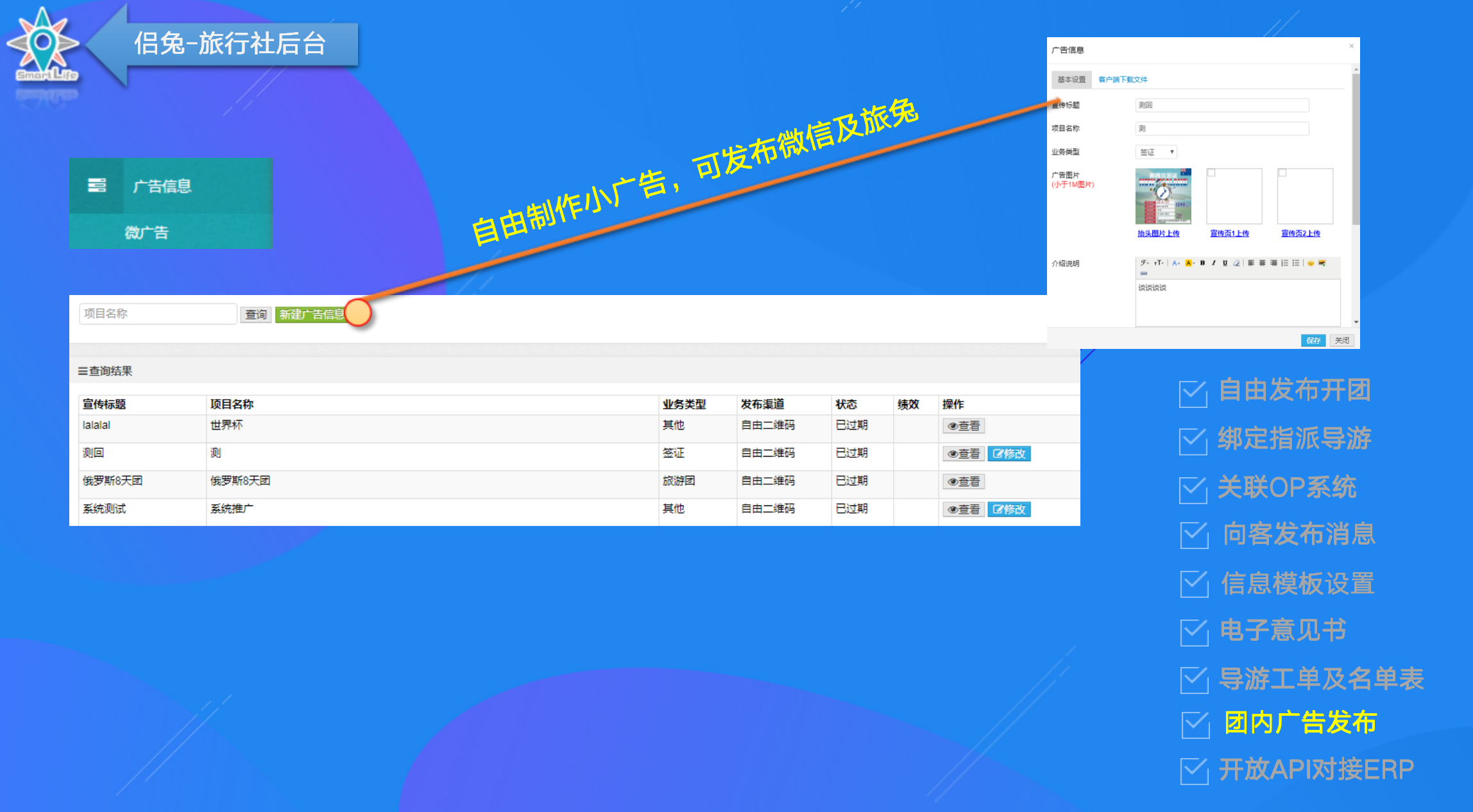
Task: Click the eraser clear-formatting icon
Action: (x=1236, y=263)
